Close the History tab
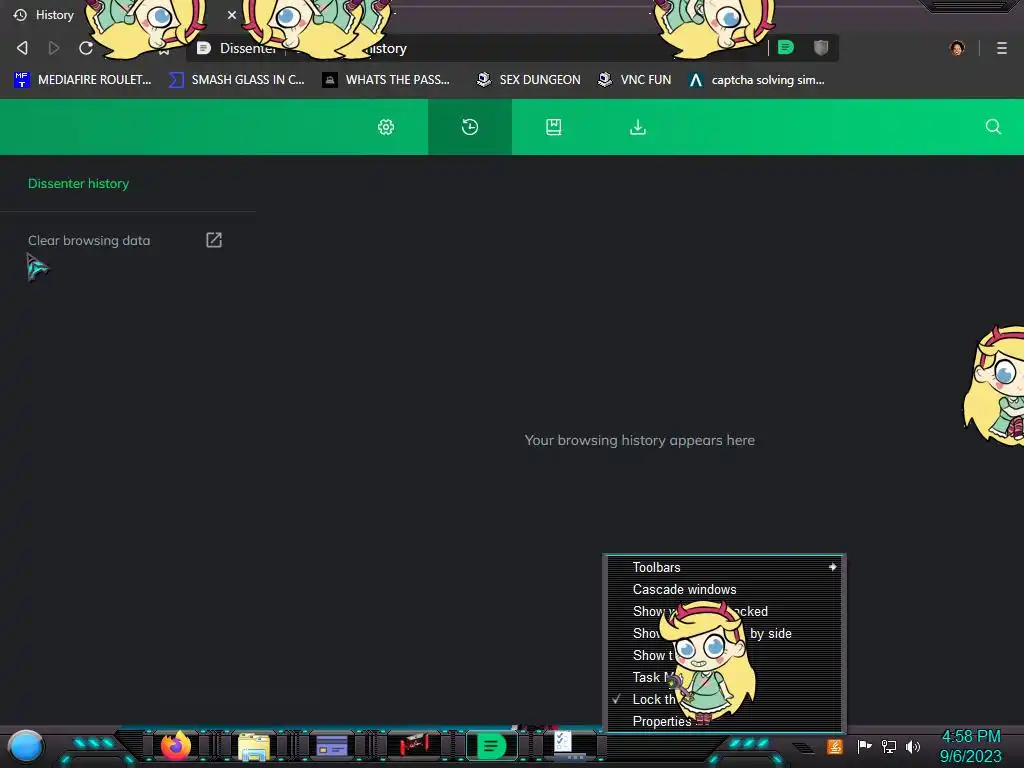 click(232, 14)
